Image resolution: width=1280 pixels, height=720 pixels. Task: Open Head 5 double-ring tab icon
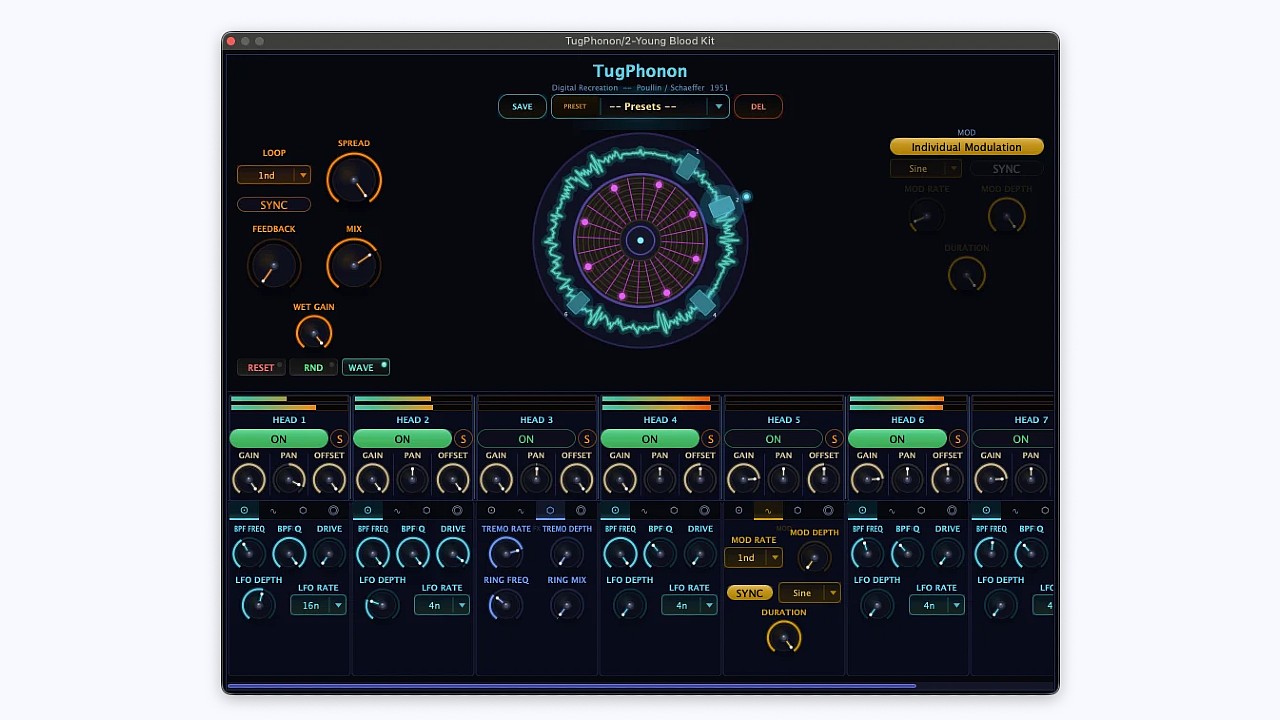point(828,511)
